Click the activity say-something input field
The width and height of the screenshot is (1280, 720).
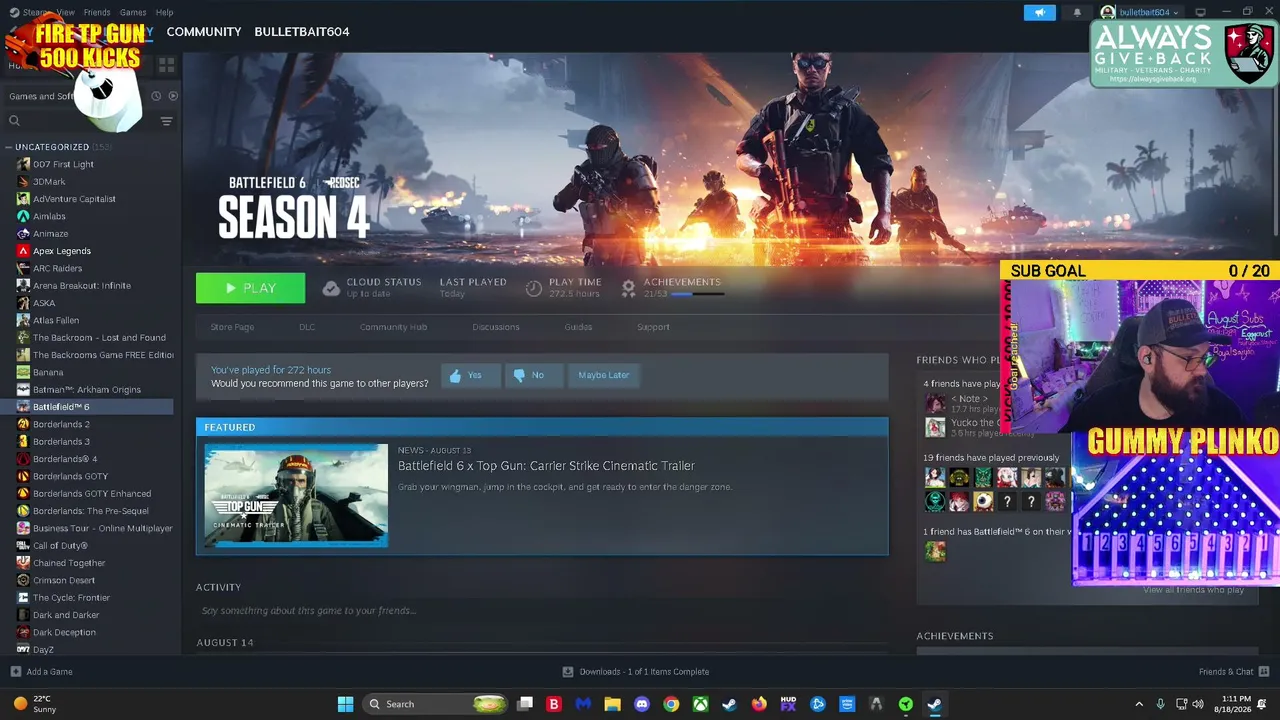[x=540, y=610]
